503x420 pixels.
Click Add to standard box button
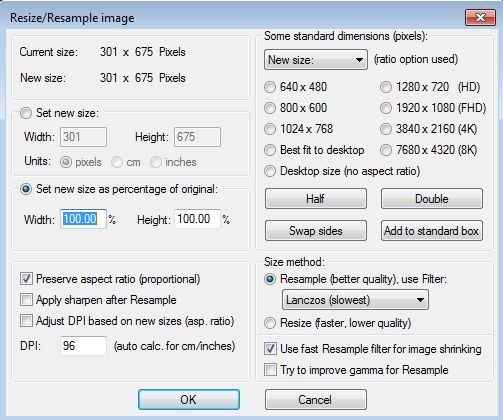[432, 231]
